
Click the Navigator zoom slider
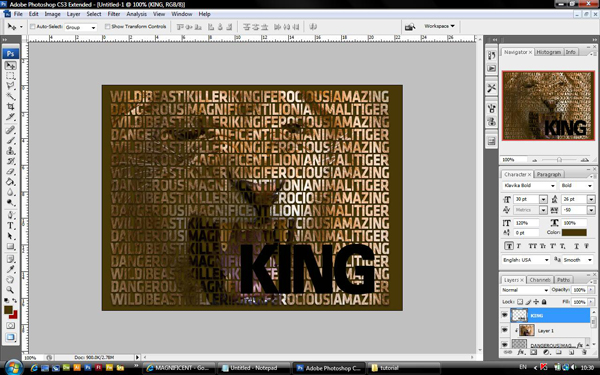559,160
